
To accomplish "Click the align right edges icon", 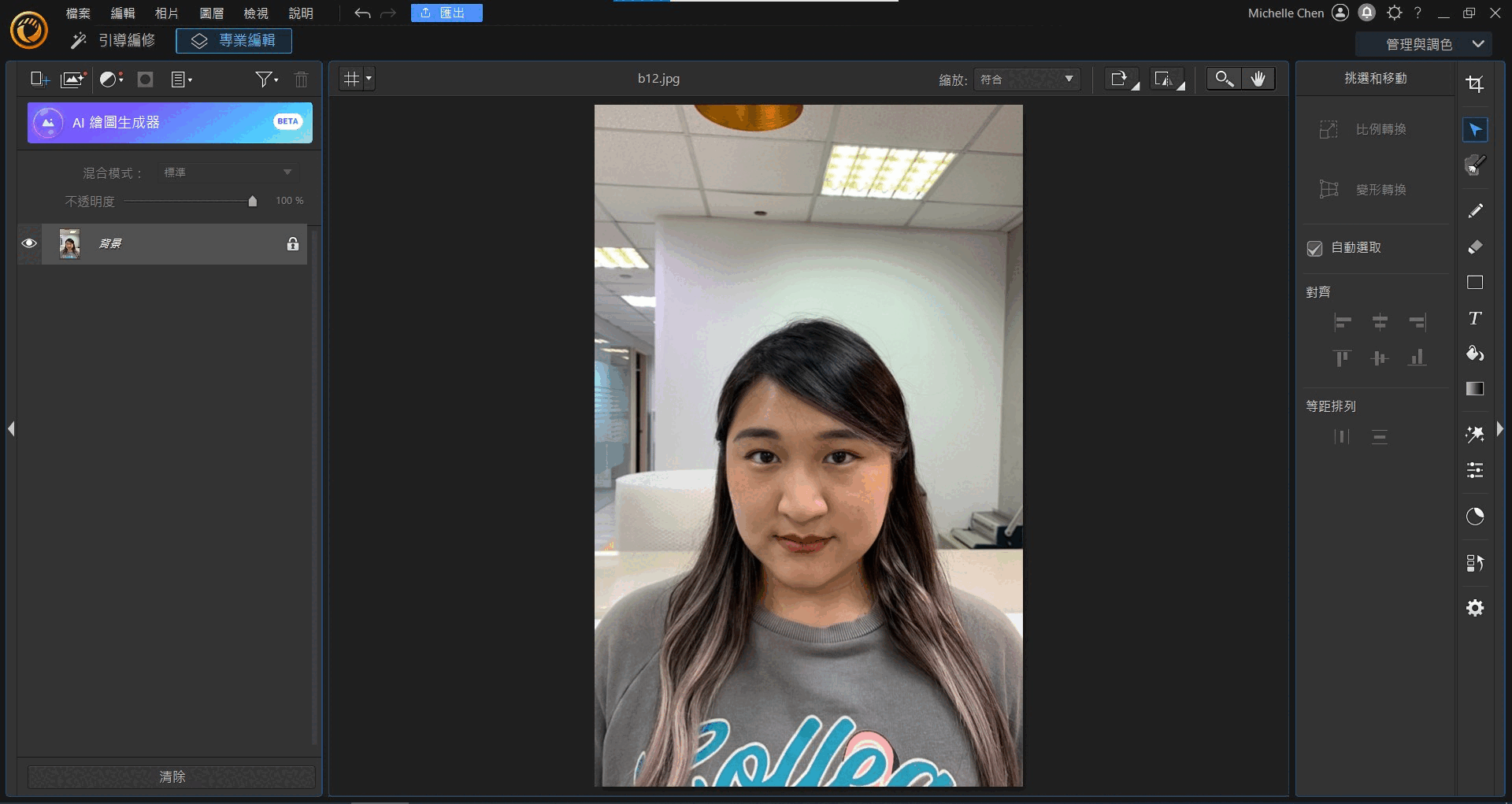I will tap(1417, 322).
